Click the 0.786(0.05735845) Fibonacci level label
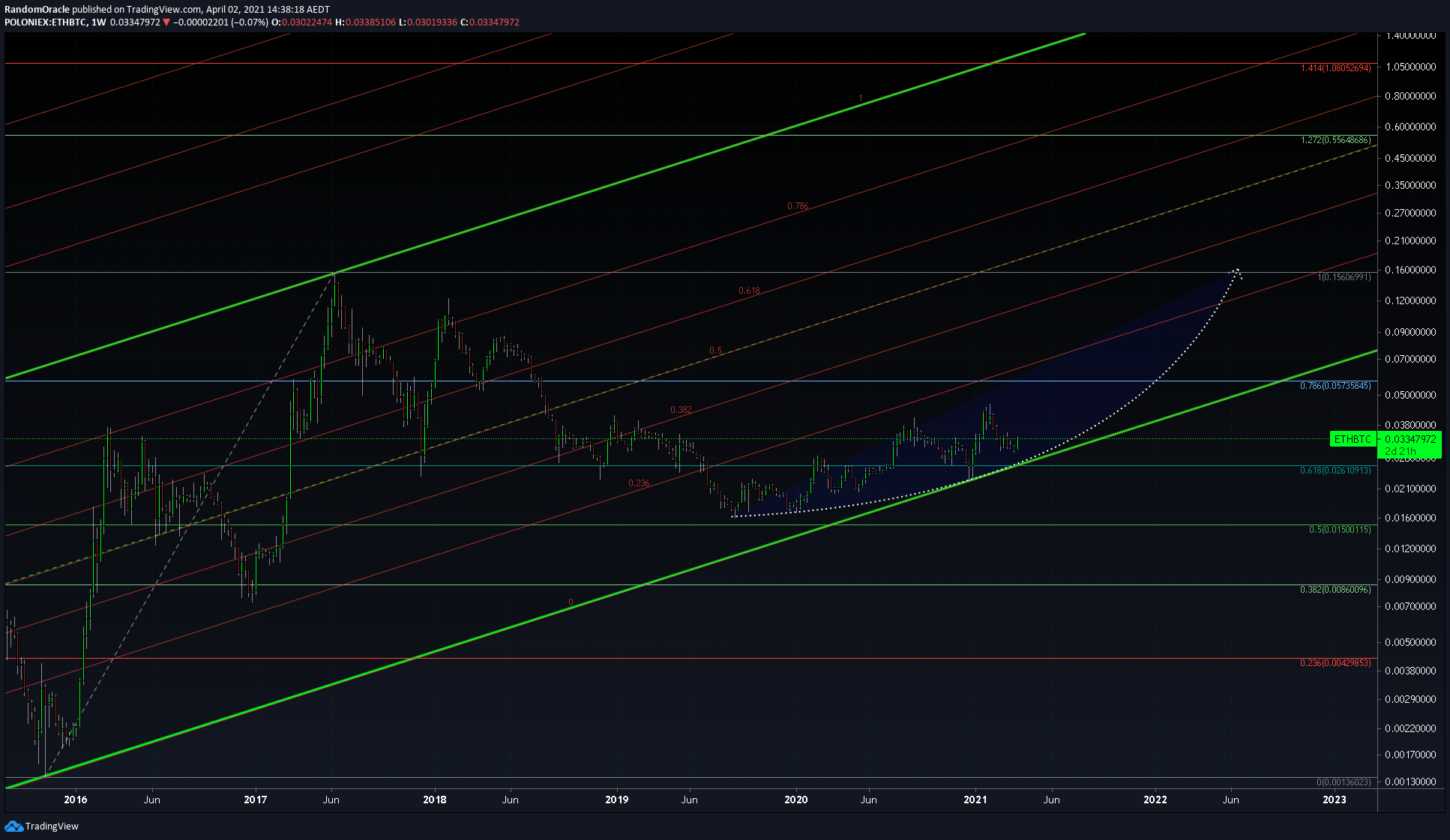The width and height of the screenshot is (1450, 840). tap(1335, 386)
